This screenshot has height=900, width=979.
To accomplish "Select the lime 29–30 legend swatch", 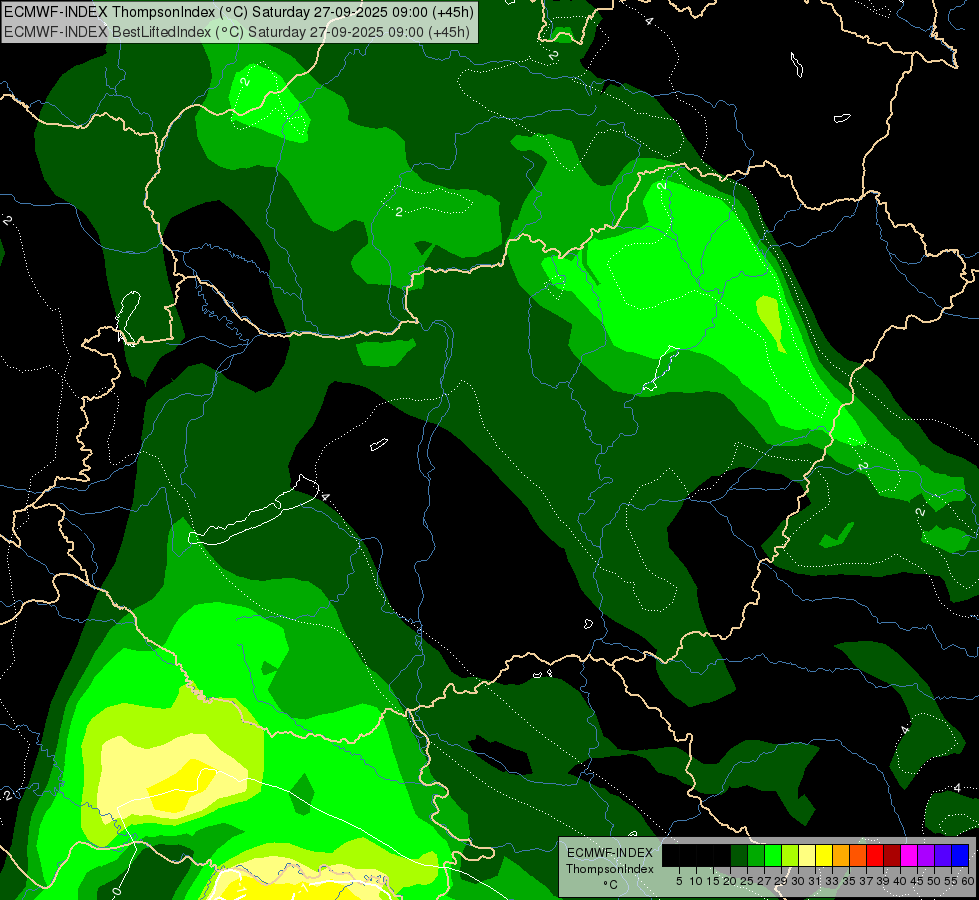I will pos(790,855).
